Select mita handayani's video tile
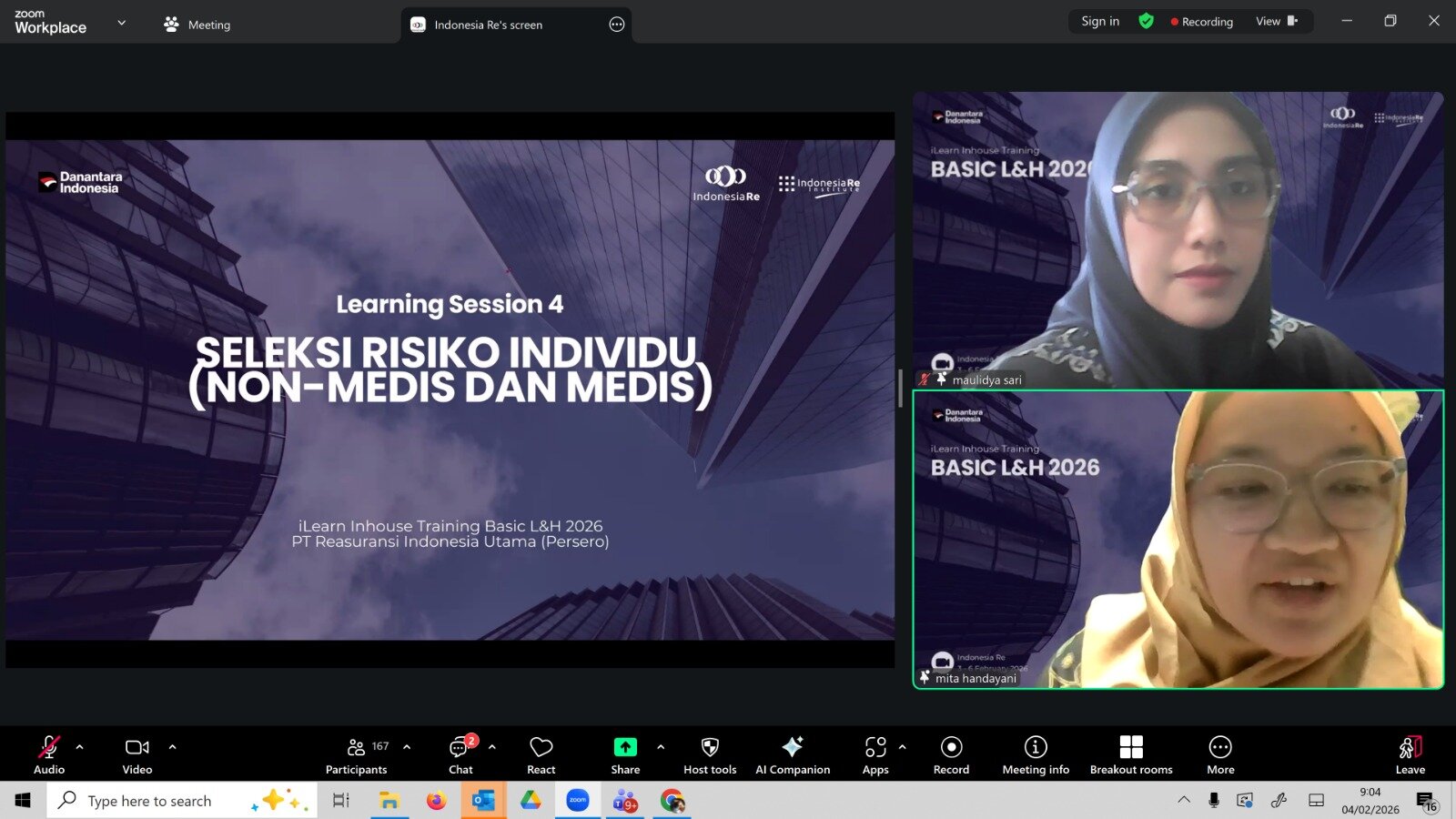The image size is (1456, 819). 1178,539
